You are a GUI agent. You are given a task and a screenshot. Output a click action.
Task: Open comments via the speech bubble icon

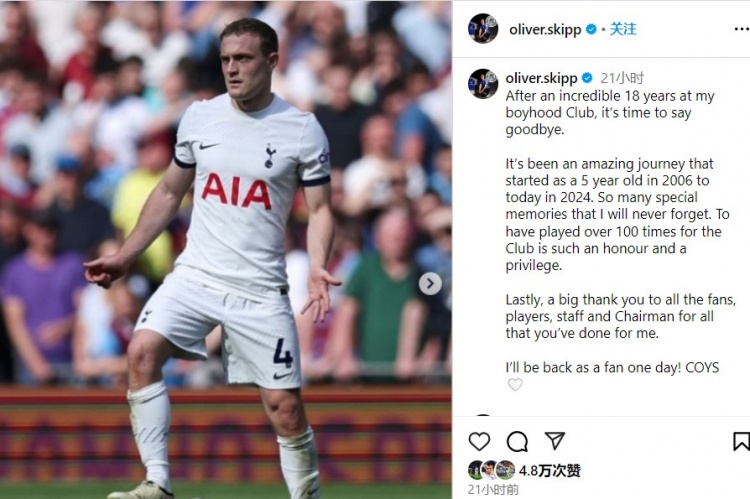(x=517, y=441)
